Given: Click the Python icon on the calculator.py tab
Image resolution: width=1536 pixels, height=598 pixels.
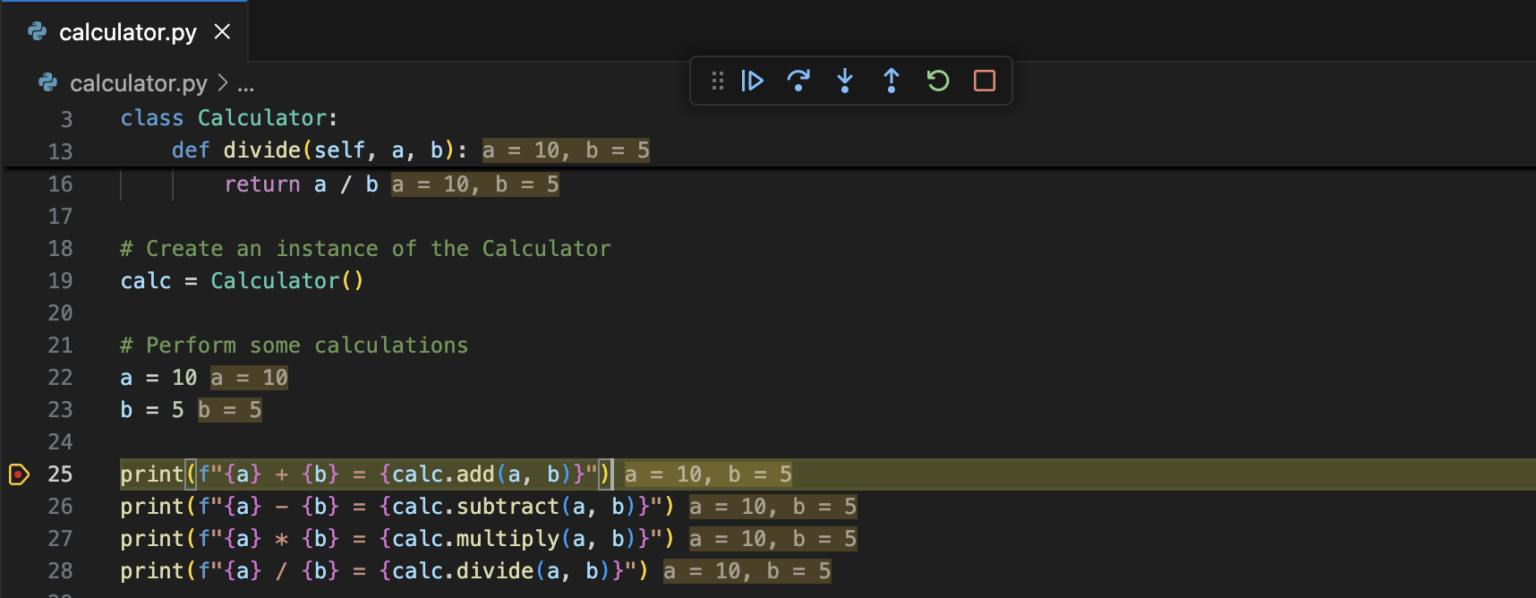Looking at the screenshot, I should pyautogui.click(x=38, y=31).
